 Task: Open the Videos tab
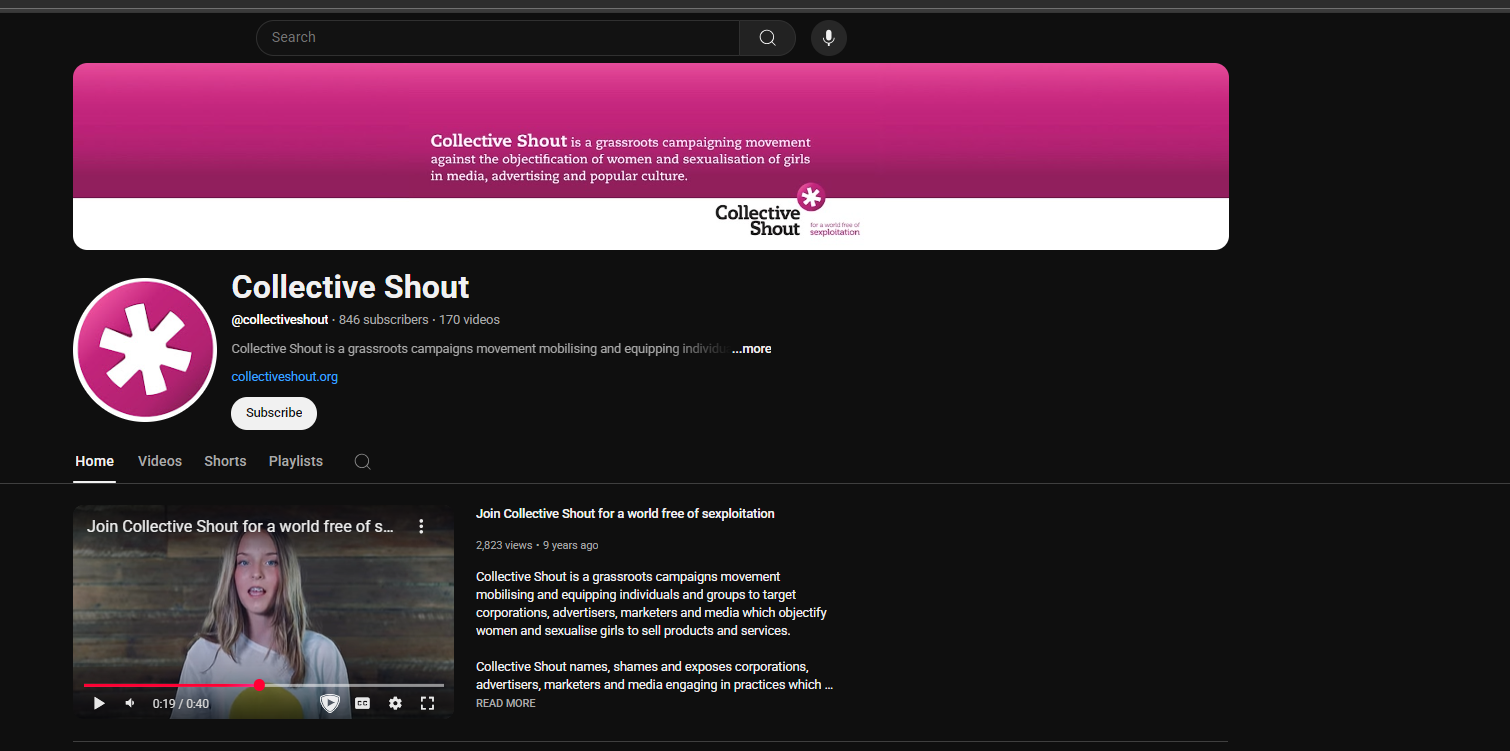pyautogui.click(x=160, y=461)
